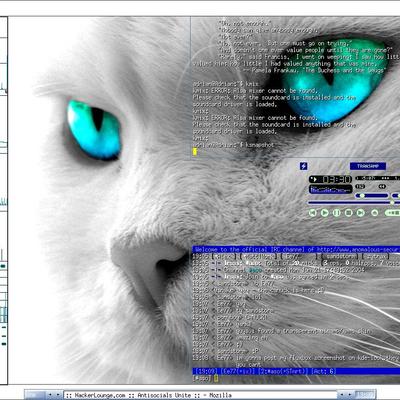
Task: Click the clock at toolbar right end
Action: click(x=365, y=395)
